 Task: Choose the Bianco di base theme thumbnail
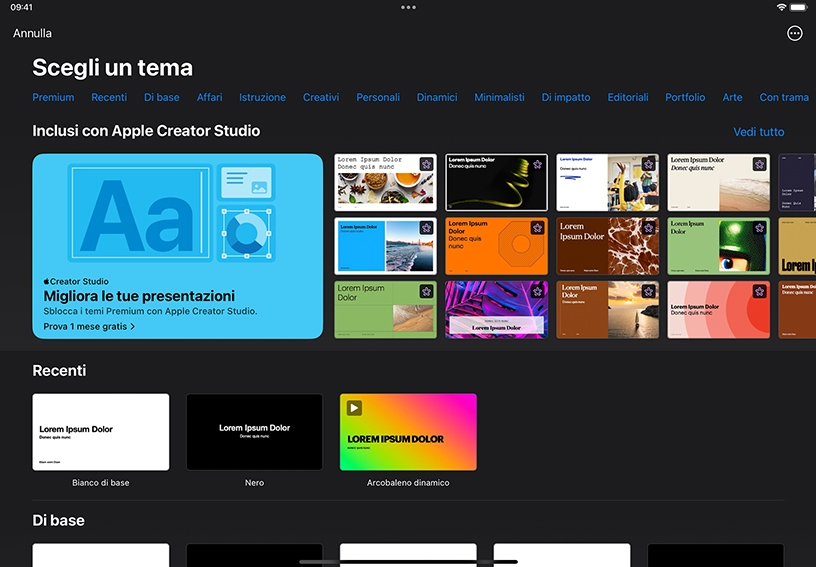coord(100,432)
